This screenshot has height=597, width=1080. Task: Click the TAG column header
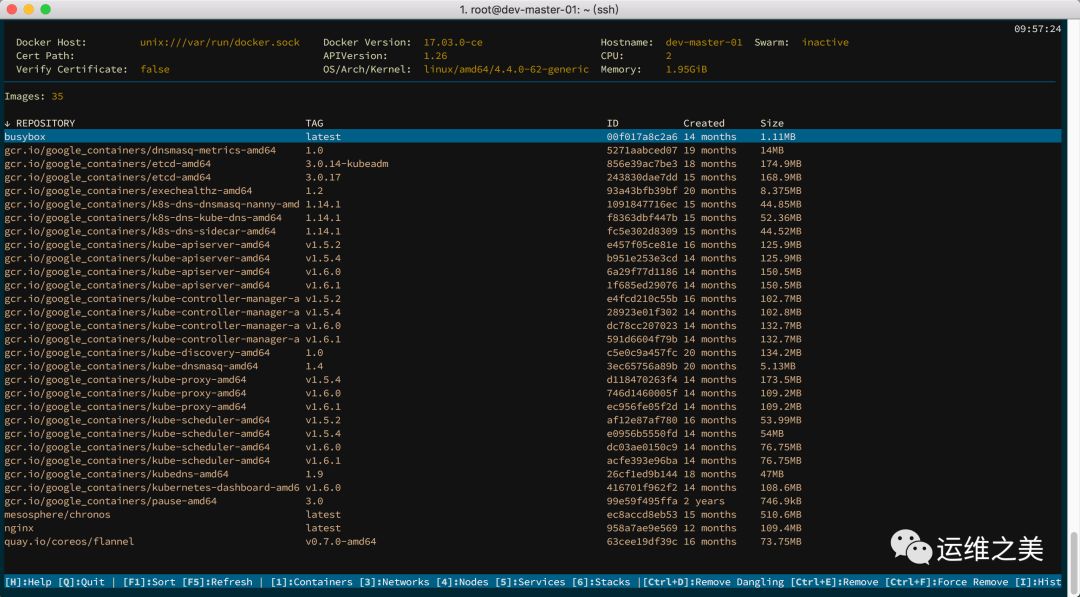tap(314, 123)
